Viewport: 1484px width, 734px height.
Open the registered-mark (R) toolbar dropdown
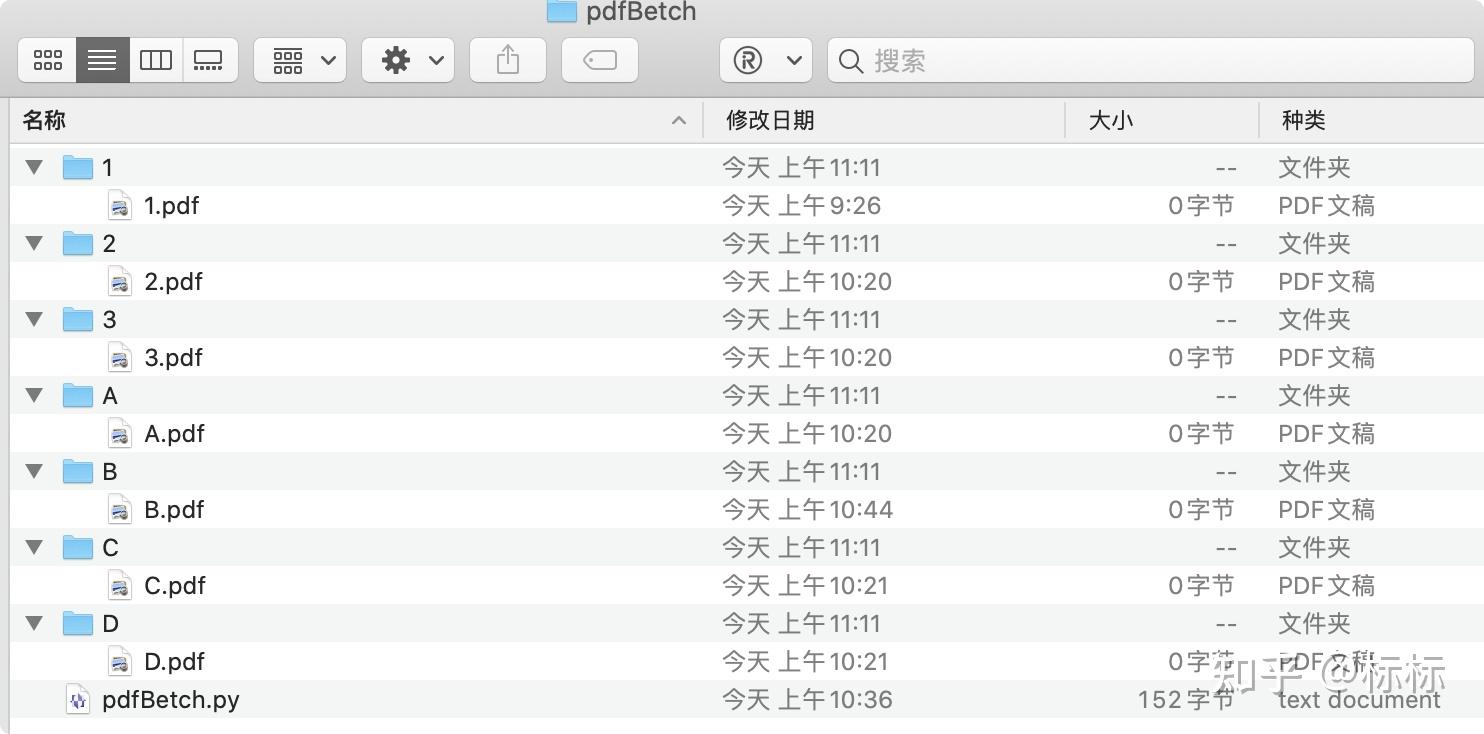[768, 61]
